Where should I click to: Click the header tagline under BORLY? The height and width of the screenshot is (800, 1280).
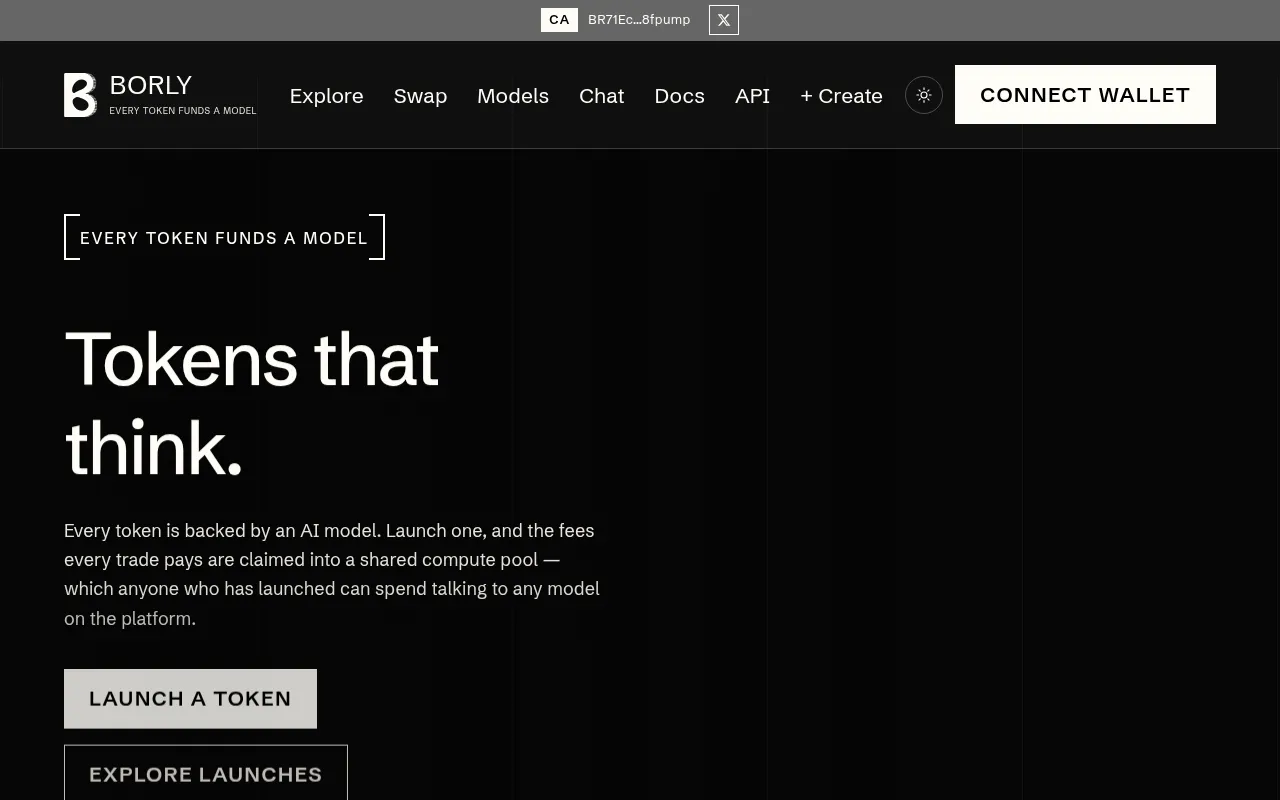pos(183,111)
